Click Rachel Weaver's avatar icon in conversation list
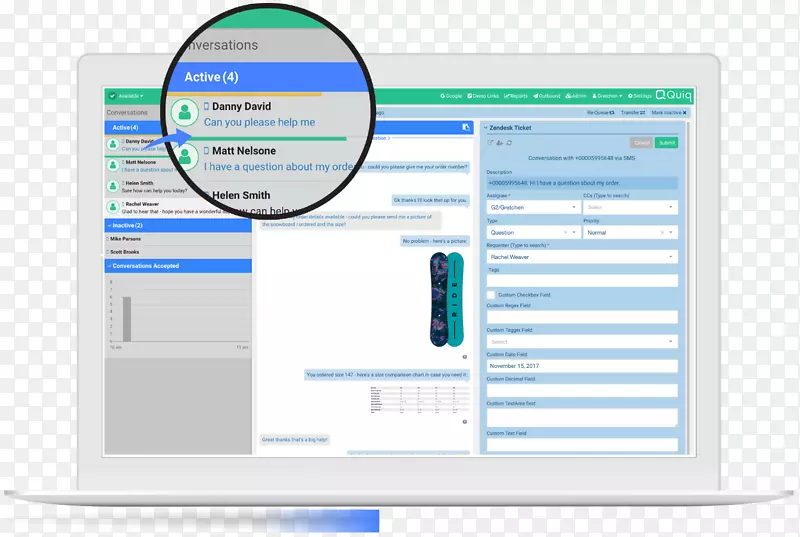The image size is (800, 537). click(115, 207)
